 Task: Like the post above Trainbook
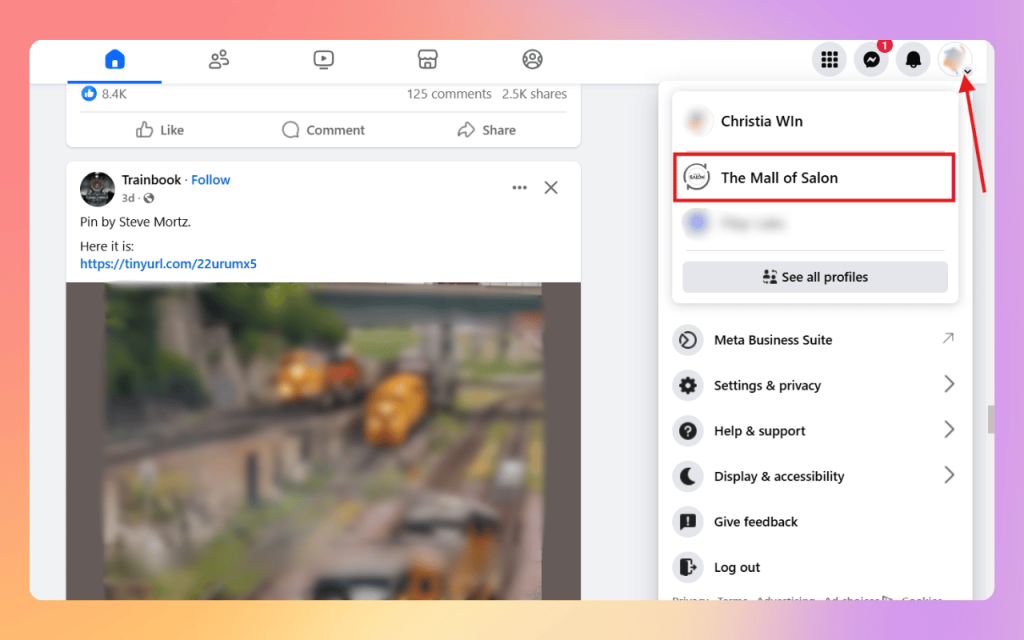(160, 130)
